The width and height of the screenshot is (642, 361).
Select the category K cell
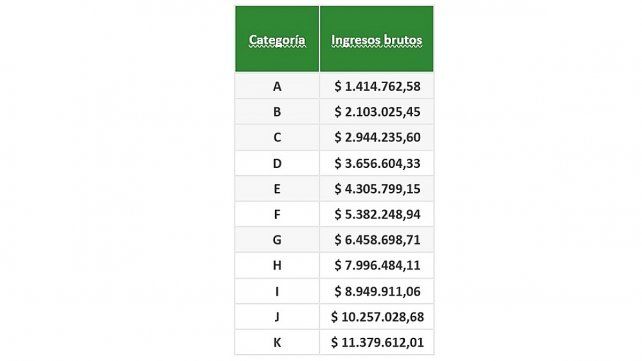pos(277,342)
